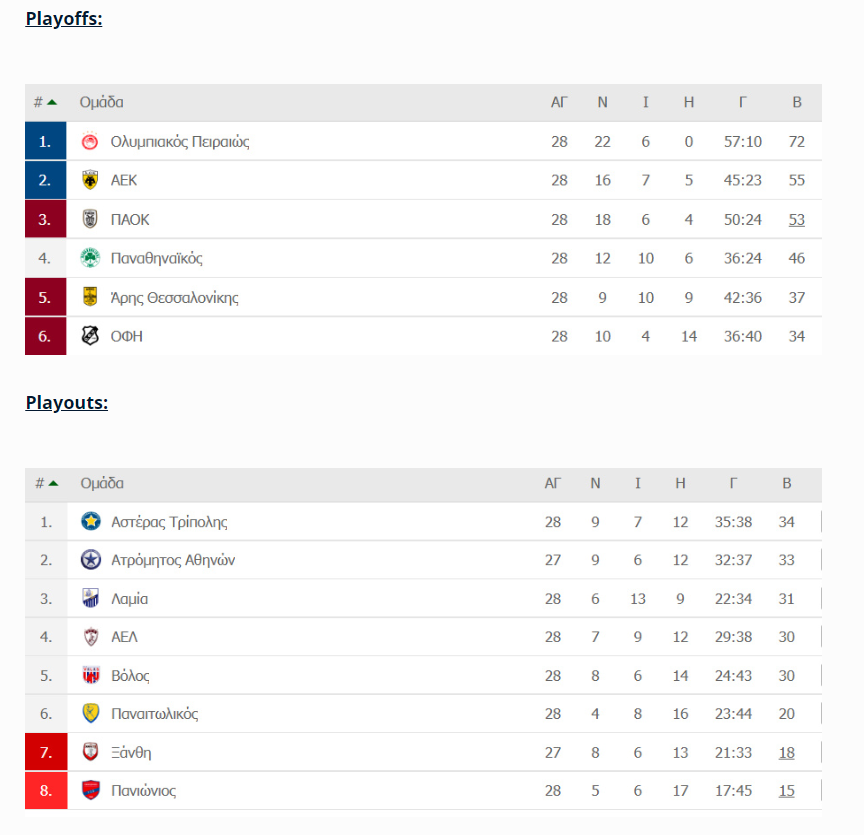
Task: Click the red position 7 badge for Ξάνθη
Action: (x=46, y=753)
